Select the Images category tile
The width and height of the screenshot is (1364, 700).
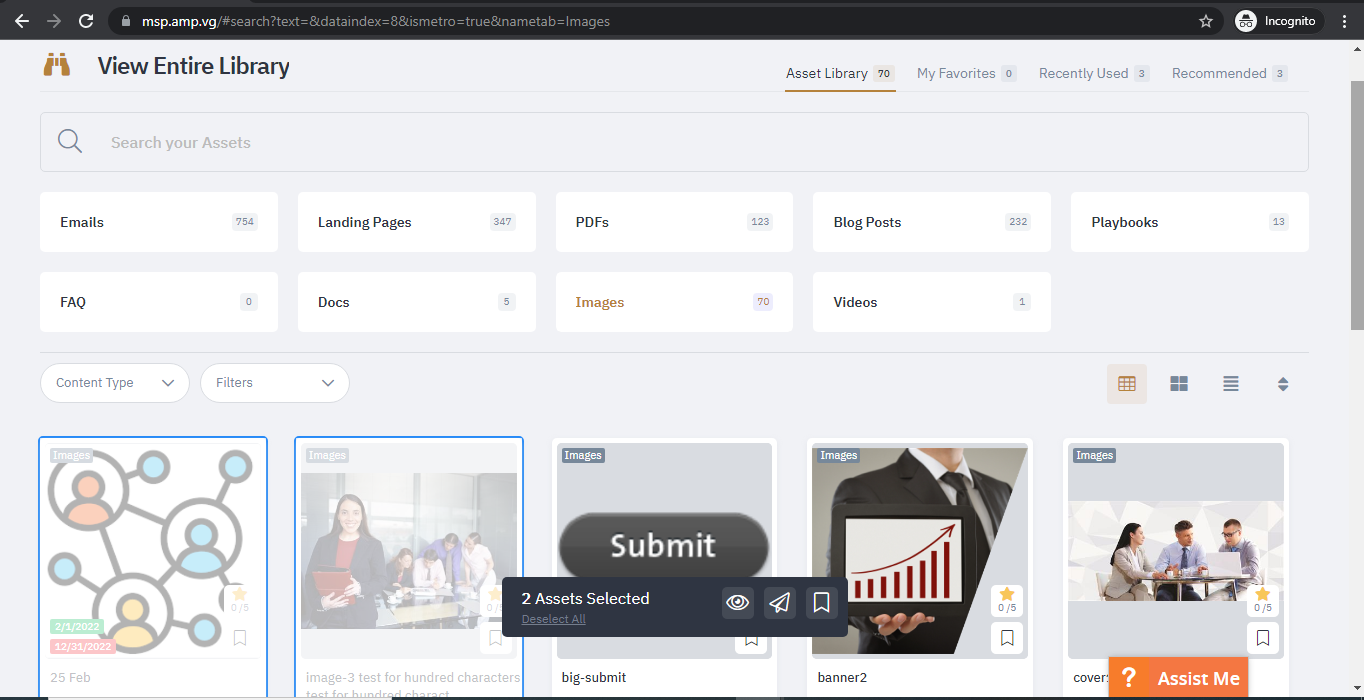tap(674, 302)
